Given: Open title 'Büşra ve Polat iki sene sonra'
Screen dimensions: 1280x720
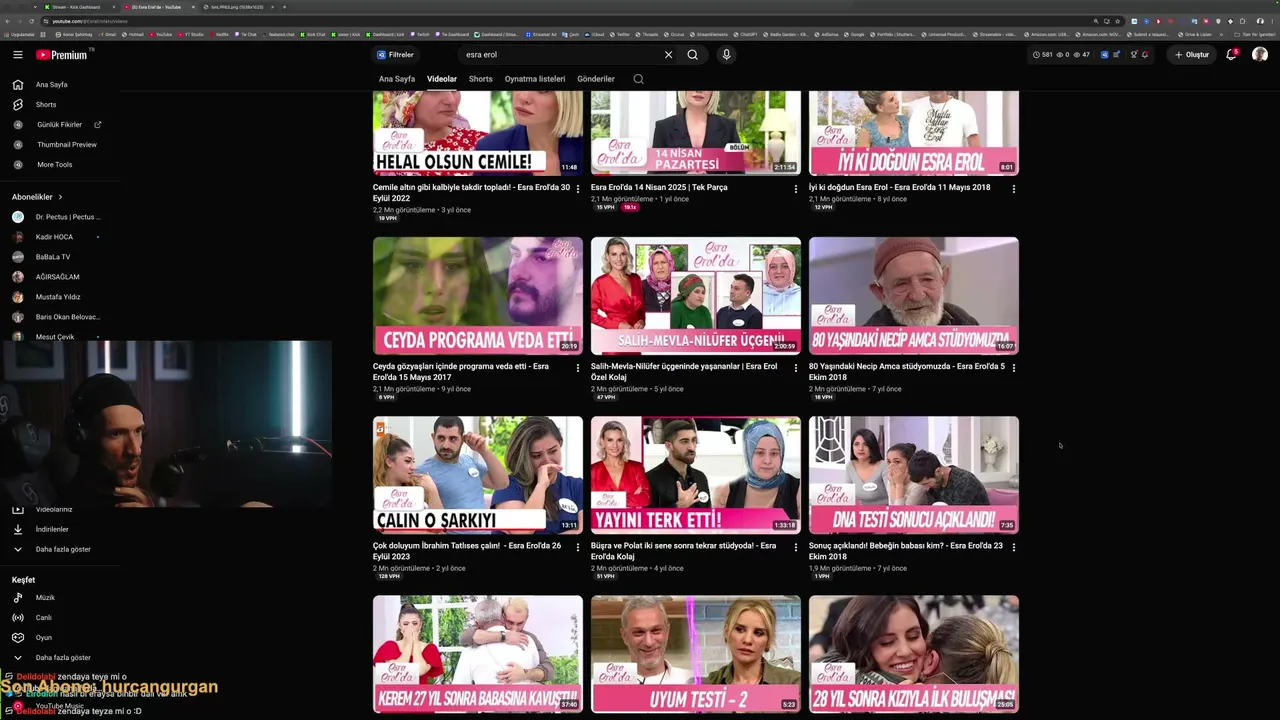Looking at the screenshot, I should (684, 551).
